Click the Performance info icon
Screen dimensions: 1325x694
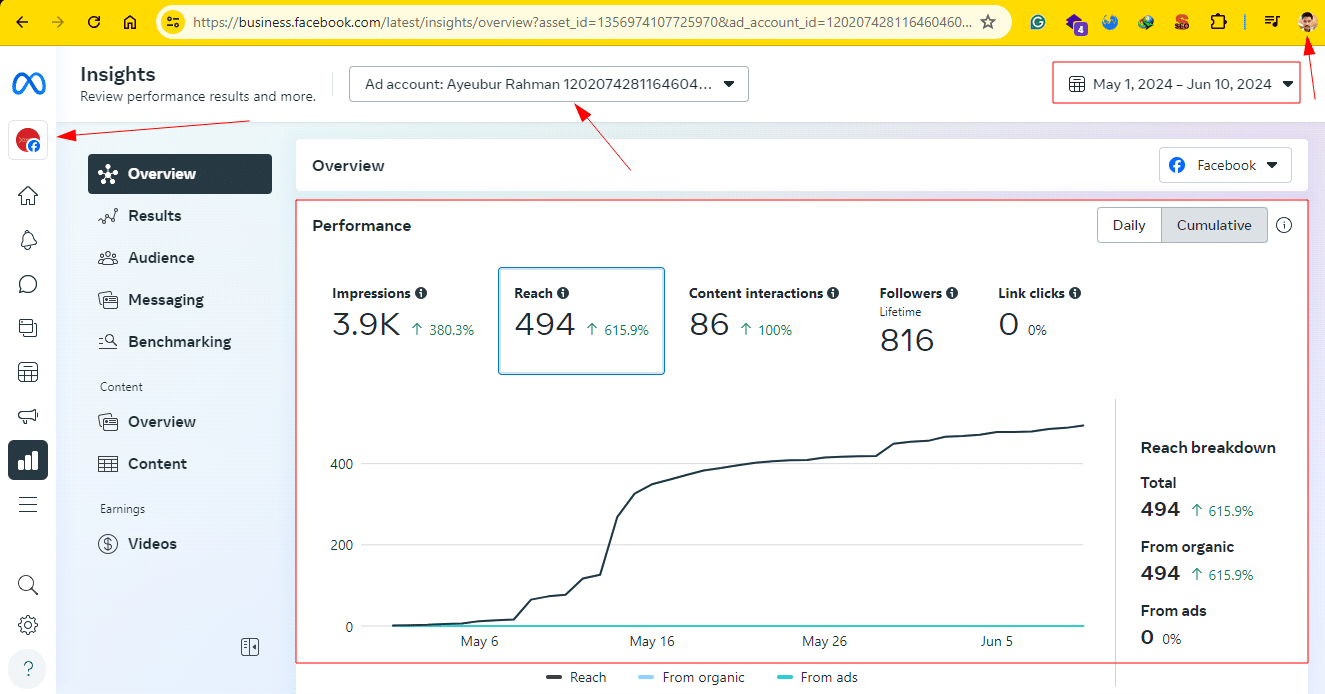[1284, 225]
